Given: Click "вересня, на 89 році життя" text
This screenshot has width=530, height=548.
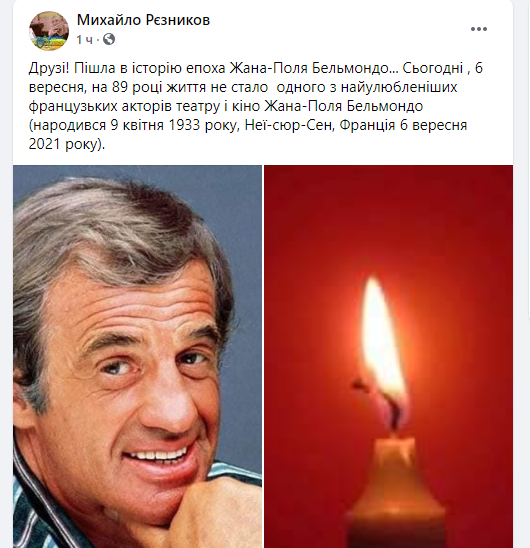Looking at the screenshot, I should point(117,87).
